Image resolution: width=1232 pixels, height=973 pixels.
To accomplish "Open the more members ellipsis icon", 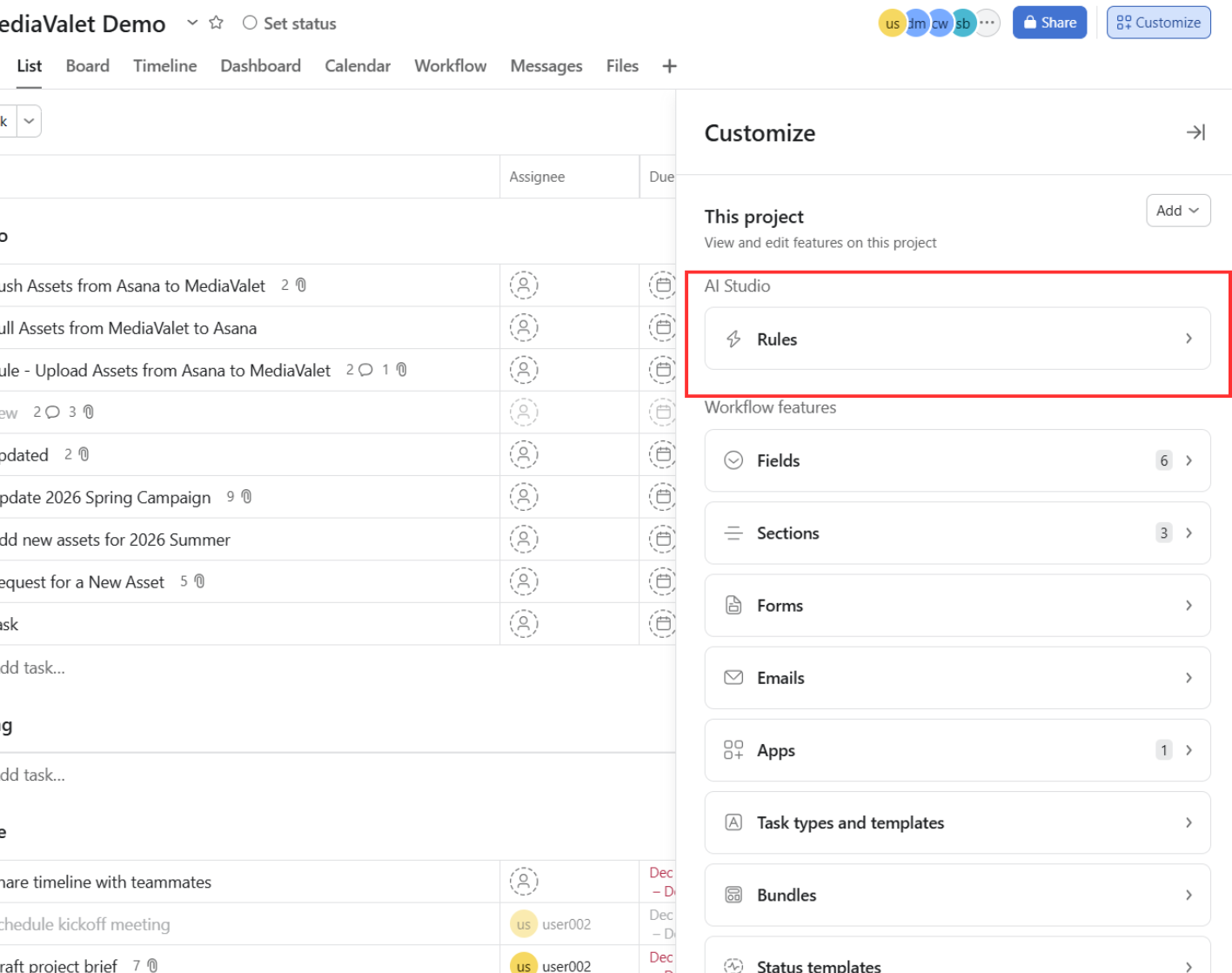I will click(x=987, y=23).
